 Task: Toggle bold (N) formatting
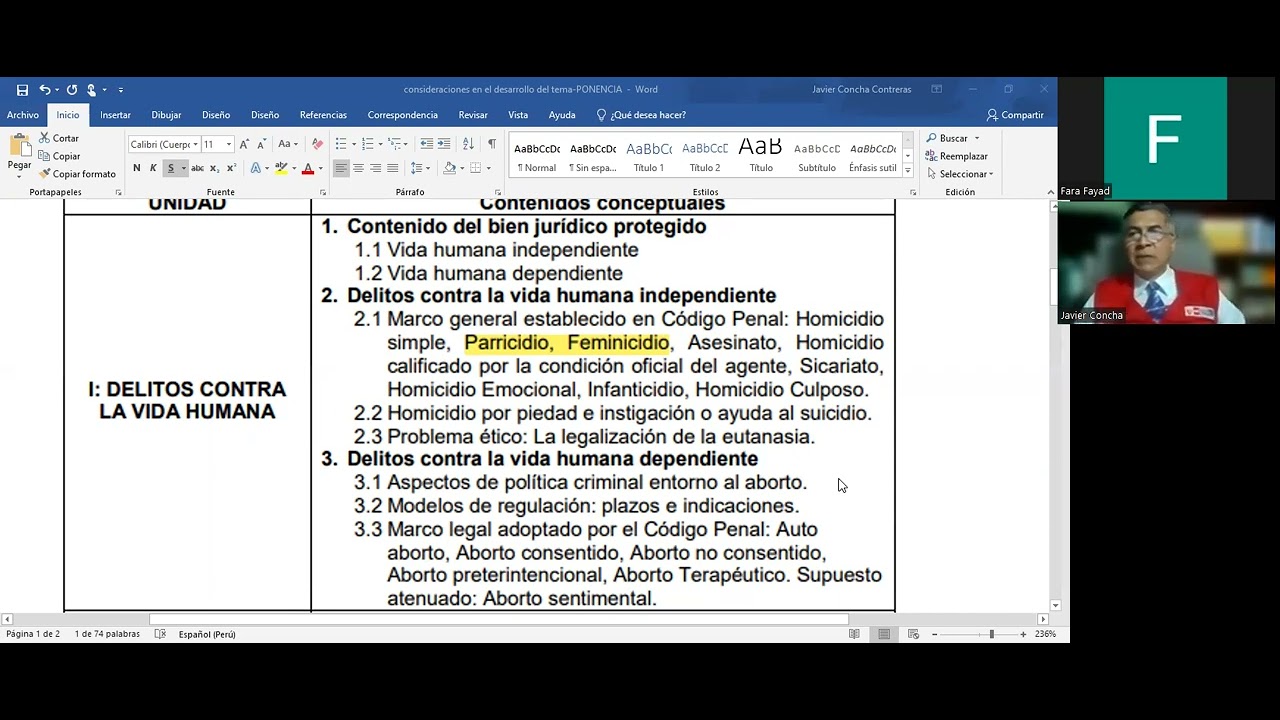click(x=137, y=168)
